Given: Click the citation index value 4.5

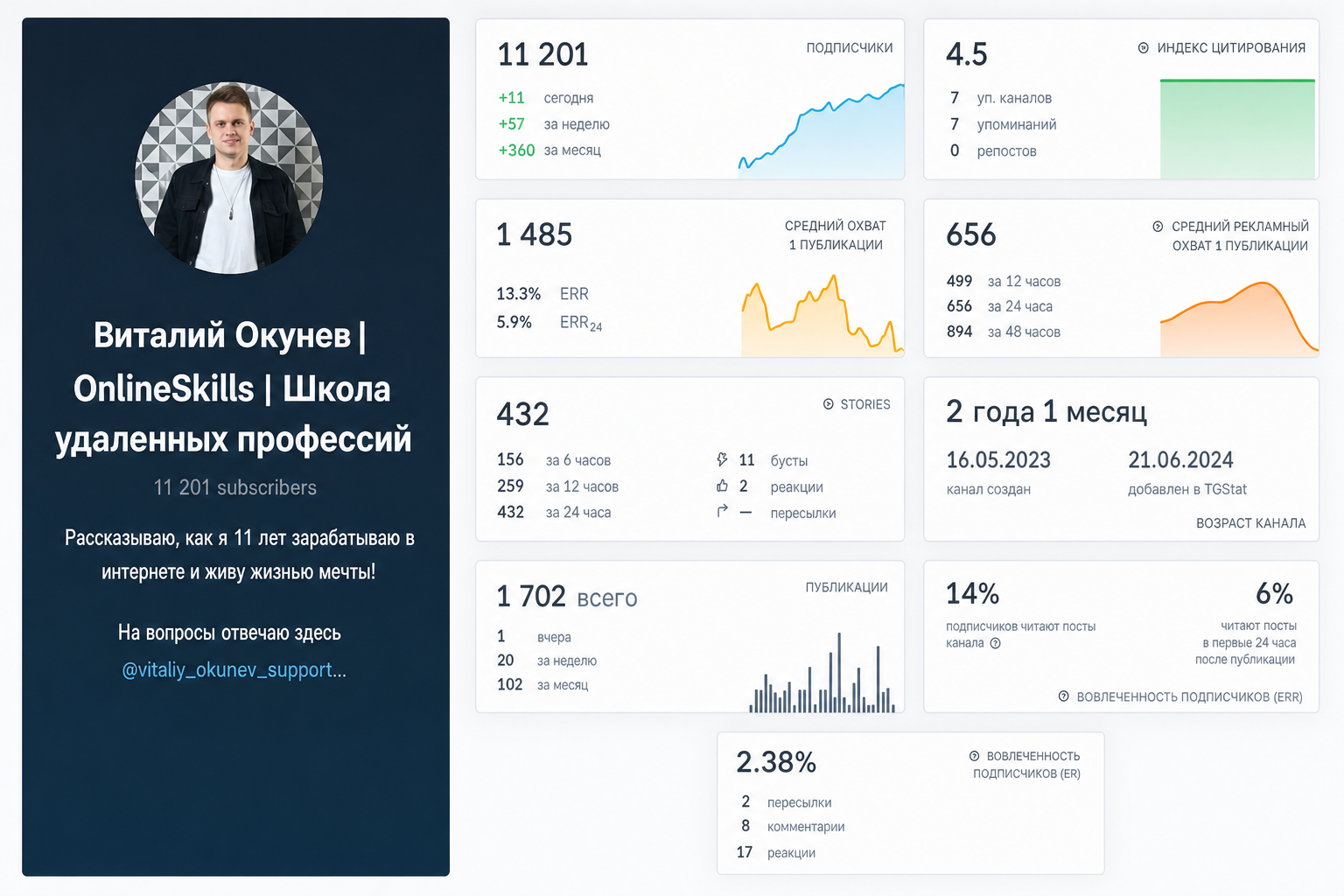Looking at the screenshot, I should [967, 54].
